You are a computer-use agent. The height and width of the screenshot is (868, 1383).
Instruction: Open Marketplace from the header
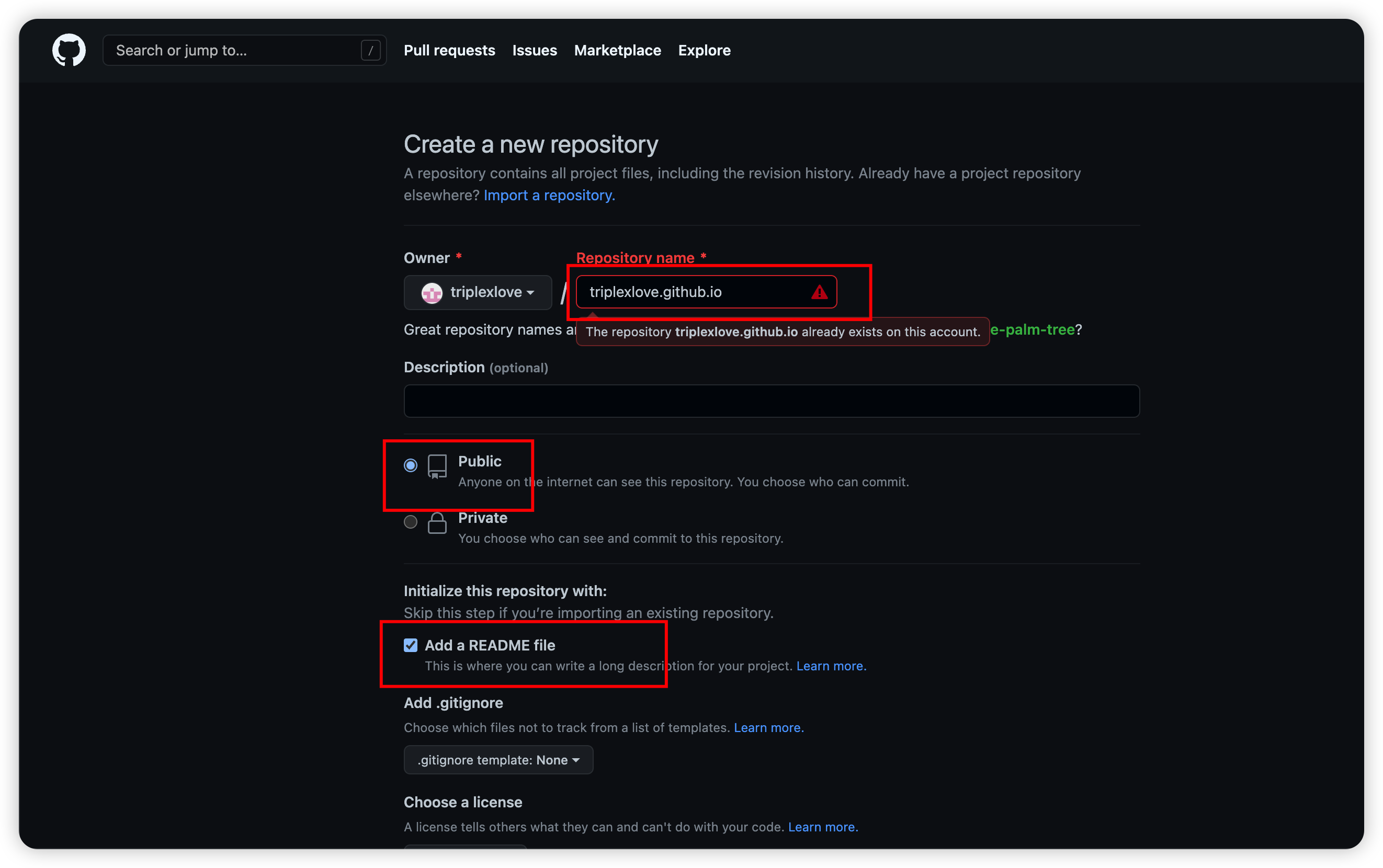617,51
